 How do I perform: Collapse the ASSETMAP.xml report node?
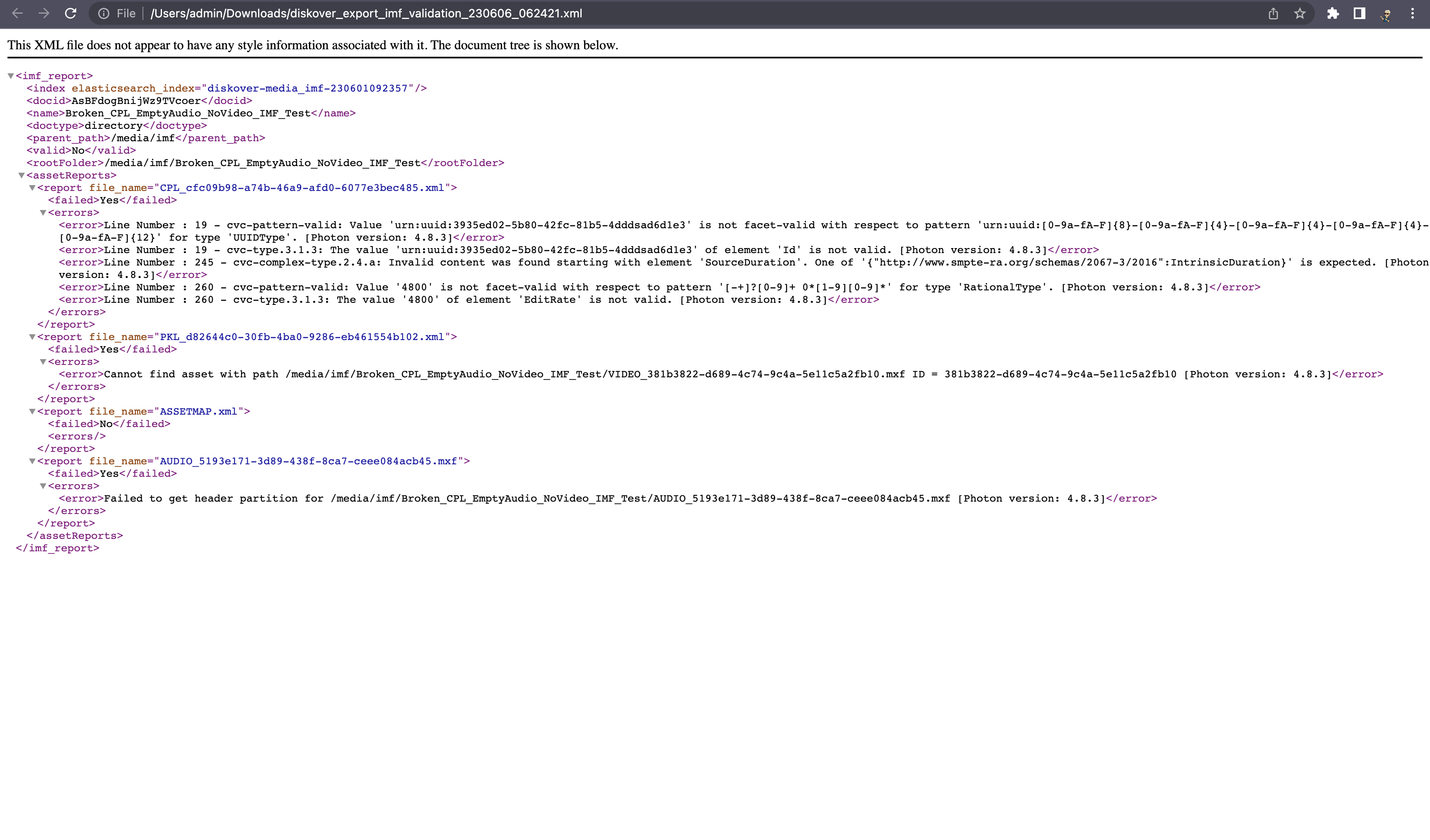click(x=32, y=411)
